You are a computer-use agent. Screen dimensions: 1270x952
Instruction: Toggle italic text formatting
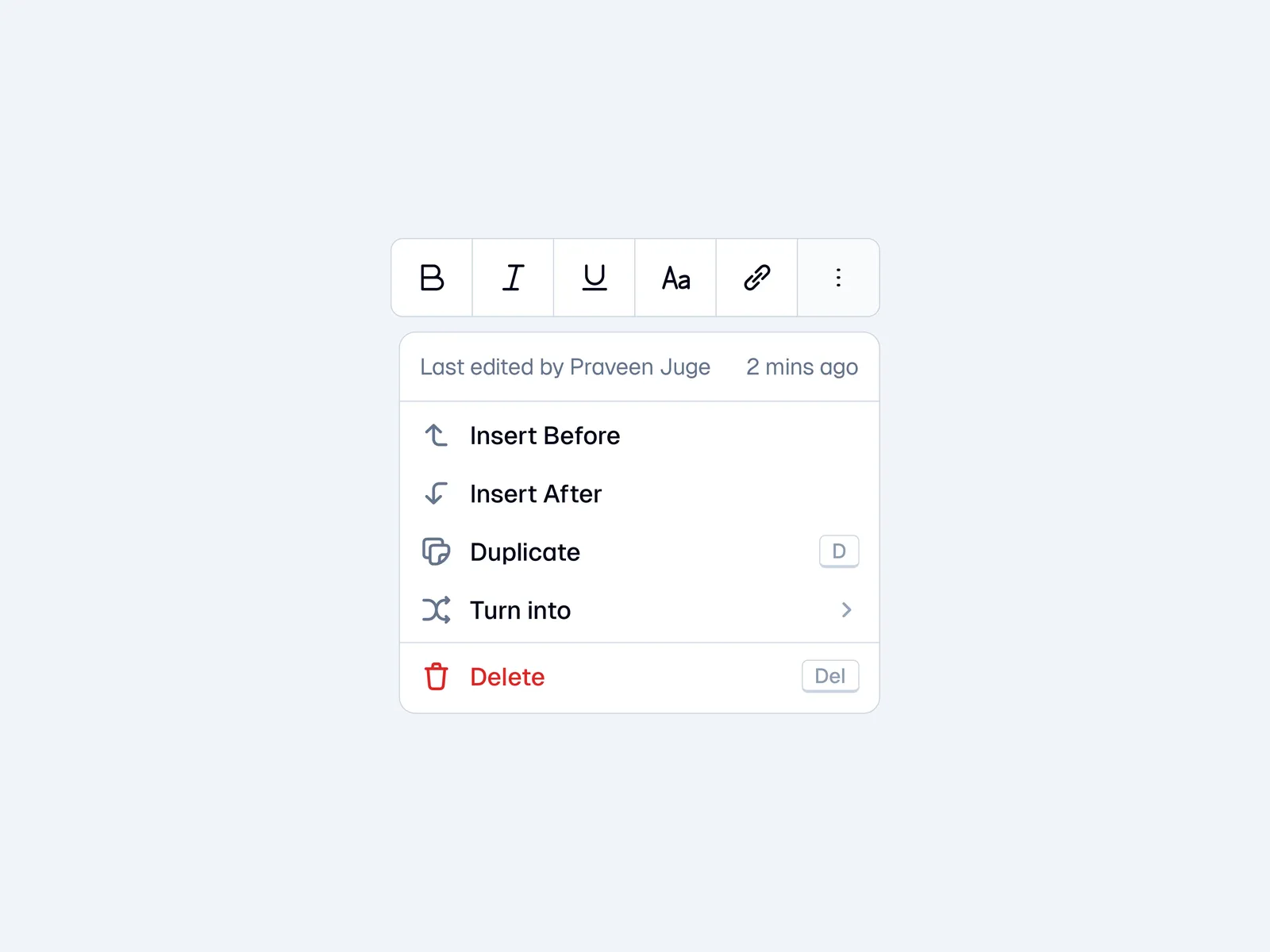[x=514, y=278]
